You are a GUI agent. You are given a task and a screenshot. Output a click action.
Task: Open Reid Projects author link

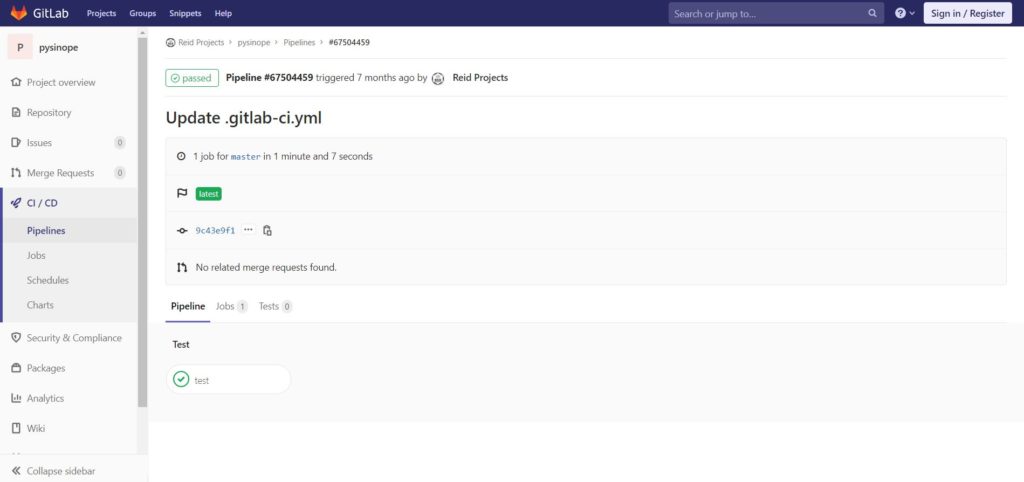[480, 78]
